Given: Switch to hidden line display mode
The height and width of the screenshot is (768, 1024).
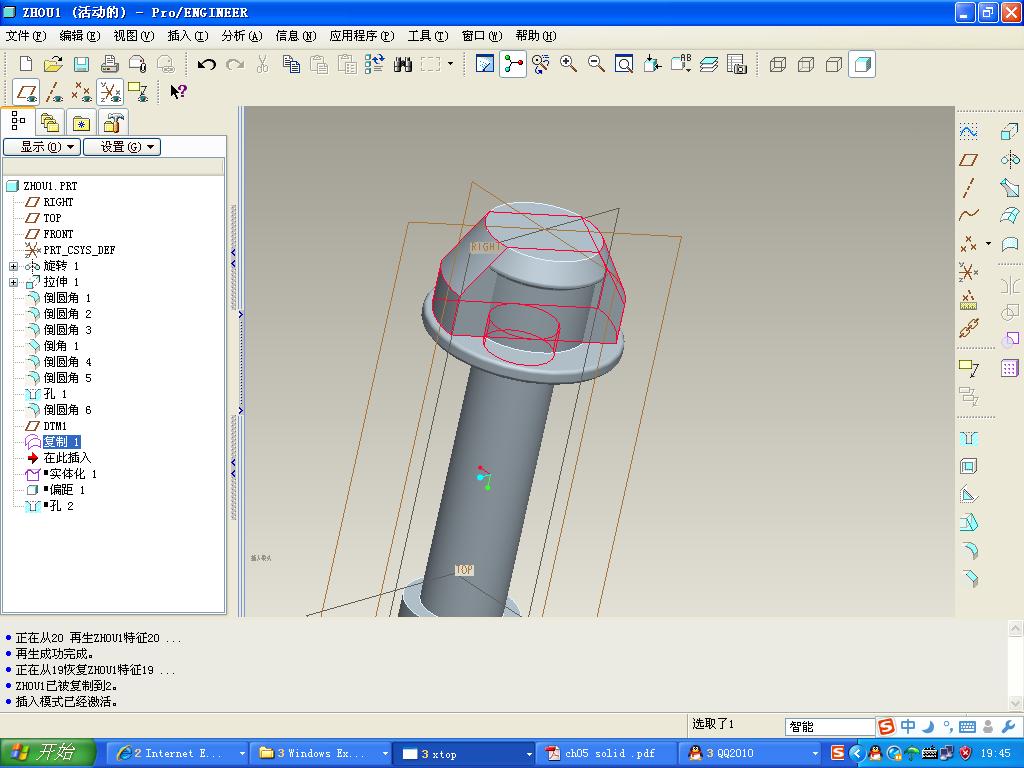Looking at the screenshot, I should (x=806, y=64).
